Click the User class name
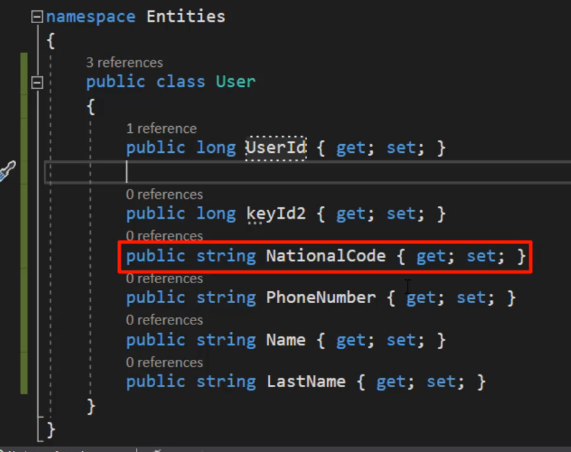Screen dimensions: 571x452 click(x=236, y=82)
